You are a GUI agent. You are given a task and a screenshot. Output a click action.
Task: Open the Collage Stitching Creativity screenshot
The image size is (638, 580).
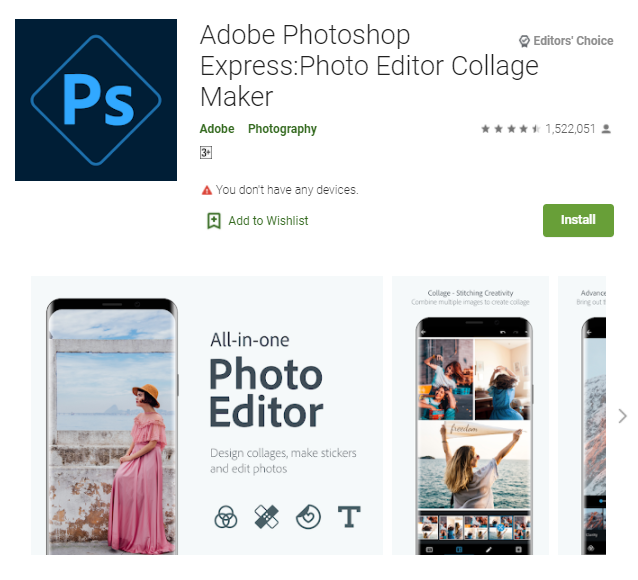[470, 415]
